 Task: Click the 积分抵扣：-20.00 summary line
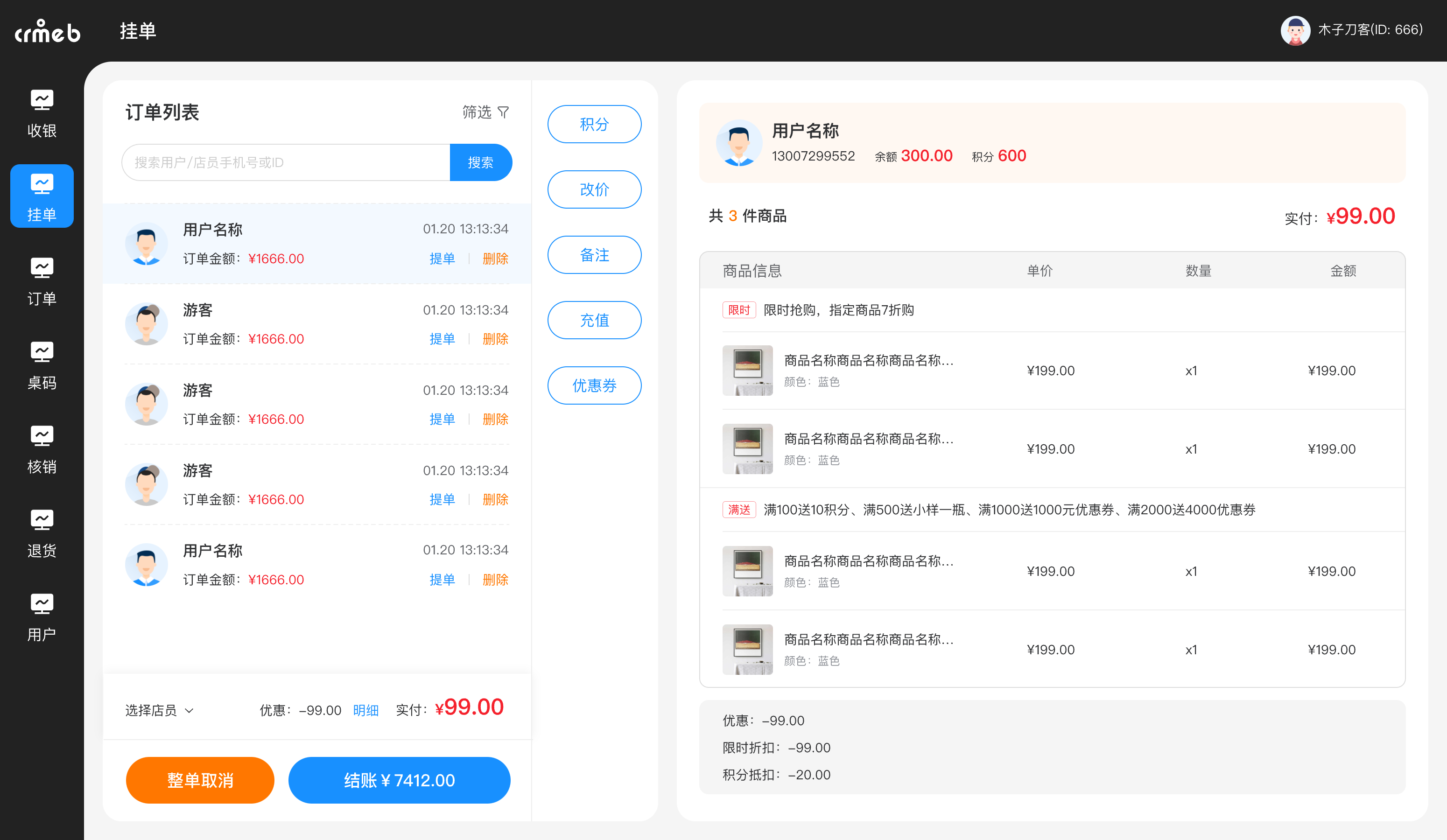pos(776,774)
